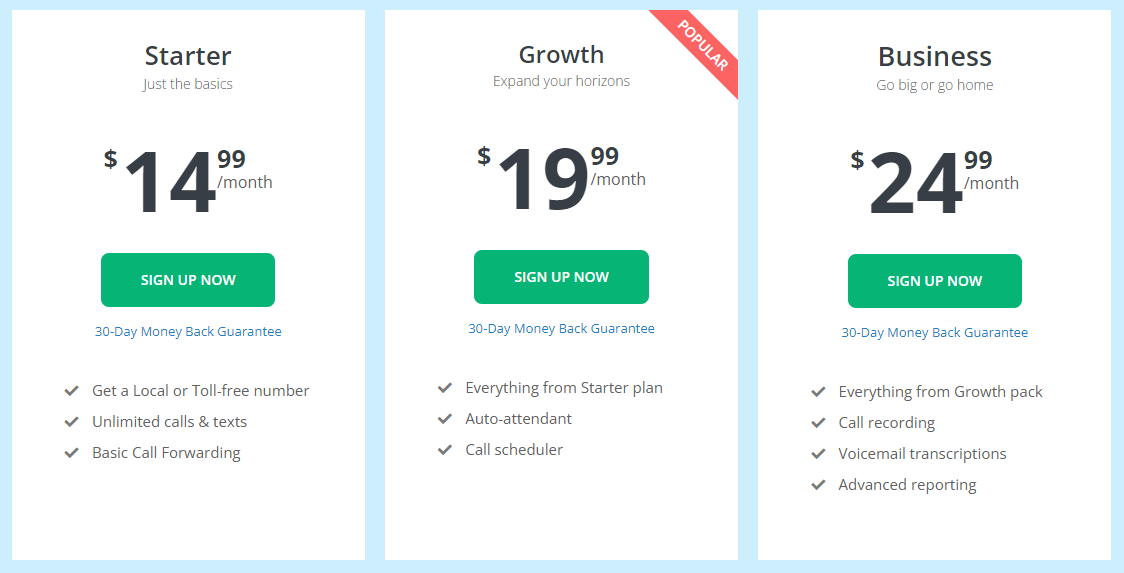Screen dimensions: 1124x573
Task: Click checkmark next to Basic Call Forwarding
Action: (x=72, y=453)
